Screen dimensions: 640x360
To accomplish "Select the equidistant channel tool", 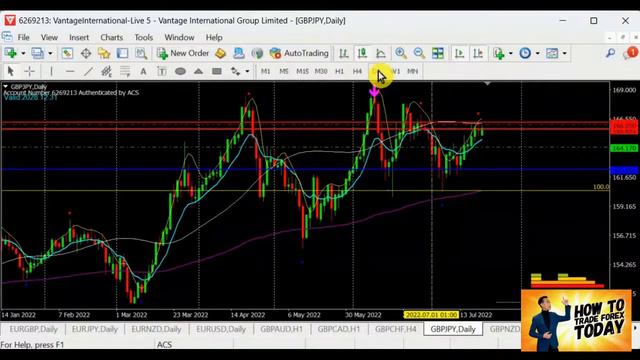I will [107, 71].
